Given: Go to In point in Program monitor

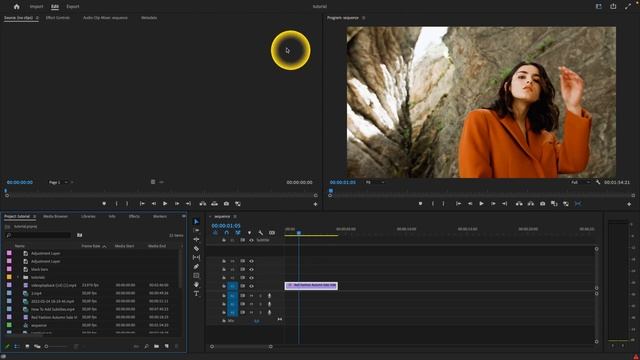Looking at the screenshot, I should click(x=458, y=203).
